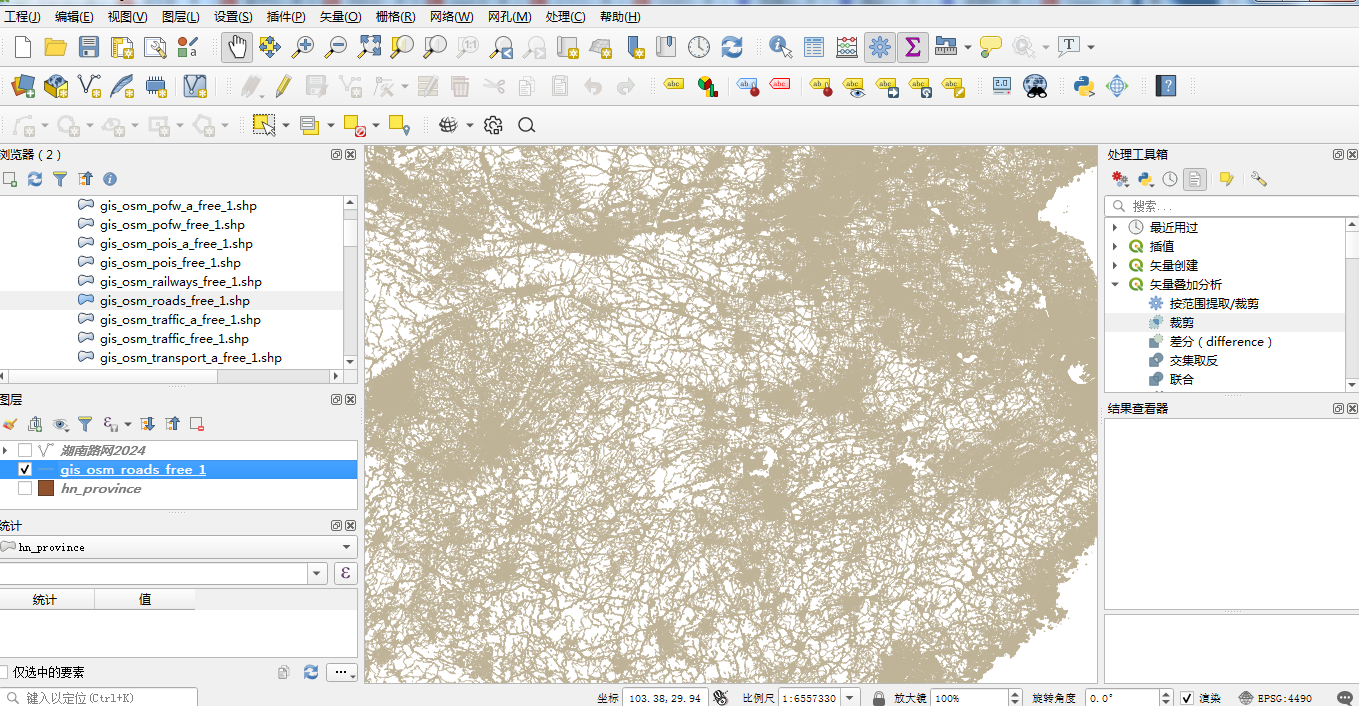The image size is (1359, 706).
Task: Click the Refresh map canvas icon
Action: point(732,46)
